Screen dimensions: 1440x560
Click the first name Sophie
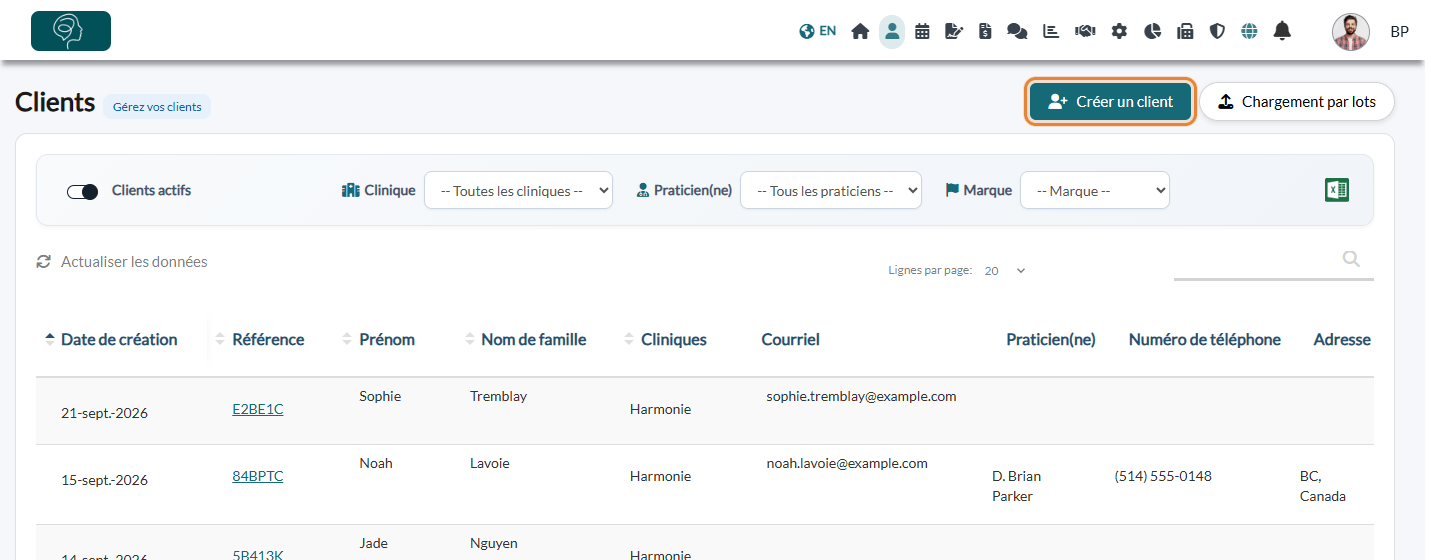click(380, 396)
